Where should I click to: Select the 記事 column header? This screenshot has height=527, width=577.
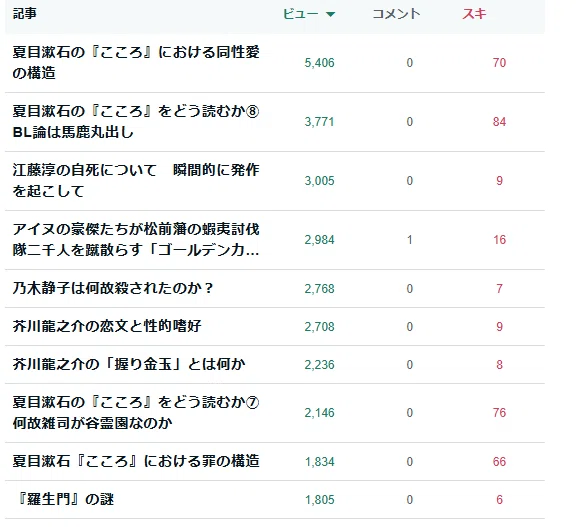(x=25, y=14)
